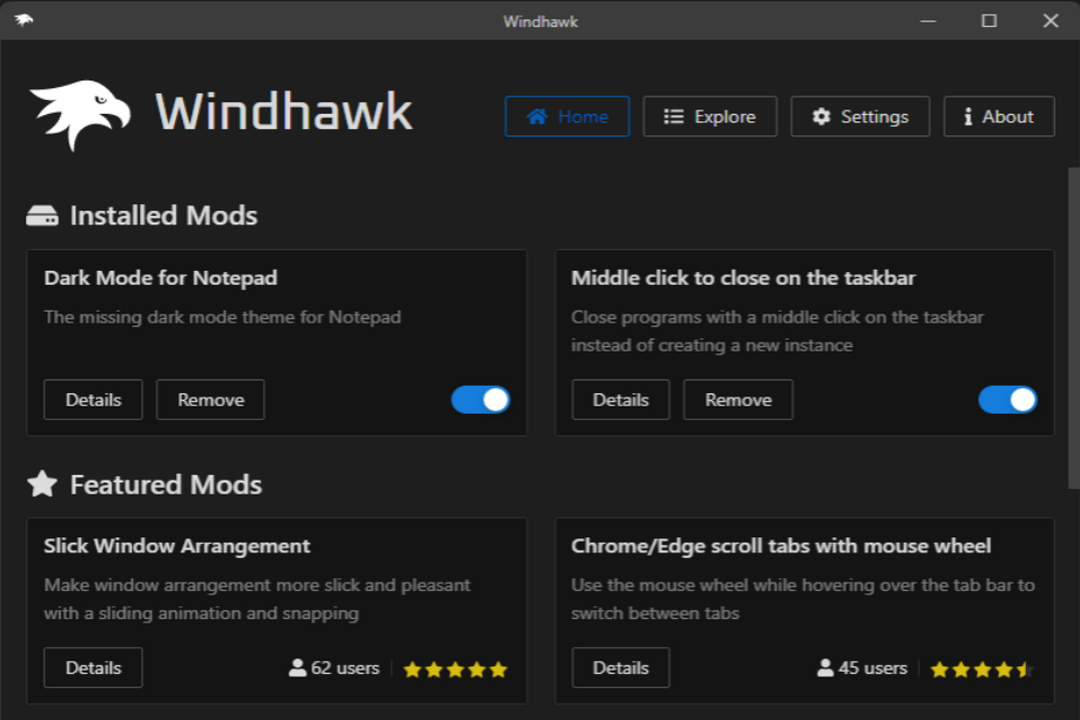
Task: Open the About page
Action: (x=998, y=116)
